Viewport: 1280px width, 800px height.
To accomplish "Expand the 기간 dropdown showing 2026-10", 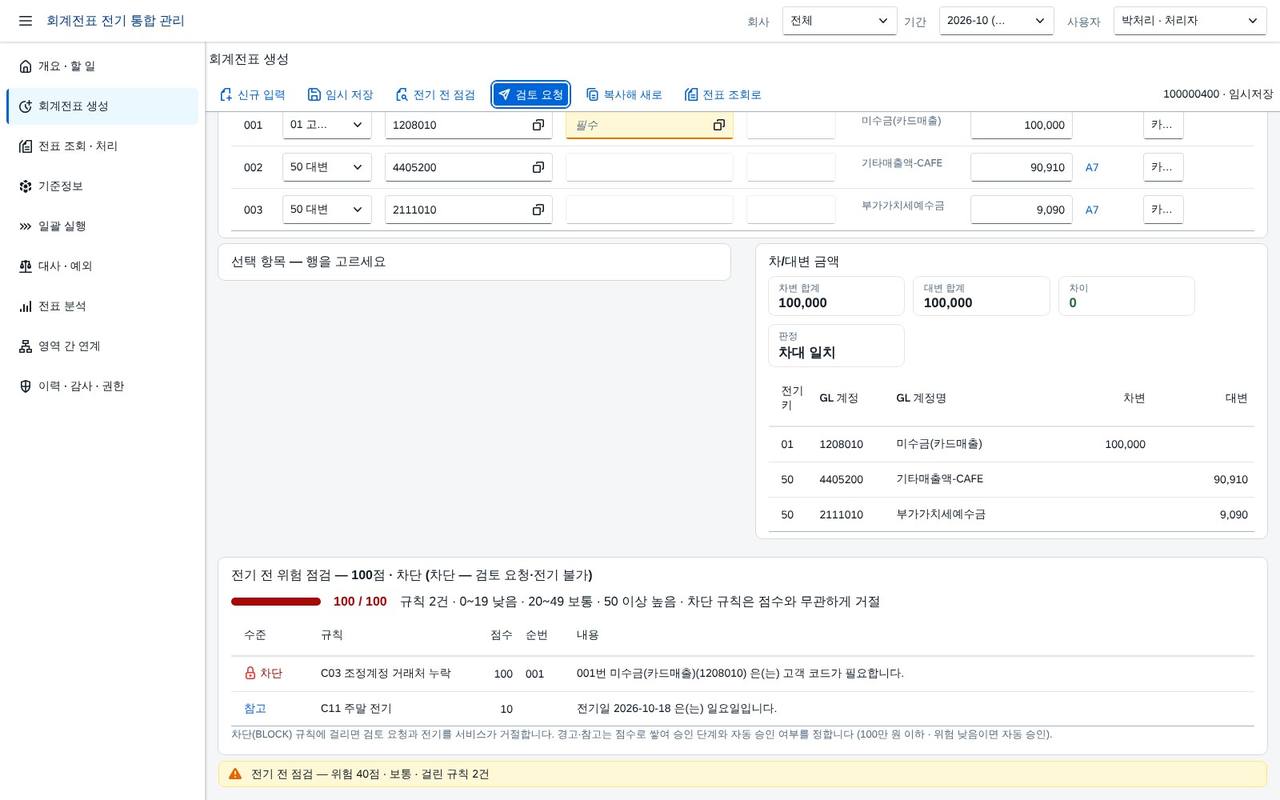I will coord(996,21).
